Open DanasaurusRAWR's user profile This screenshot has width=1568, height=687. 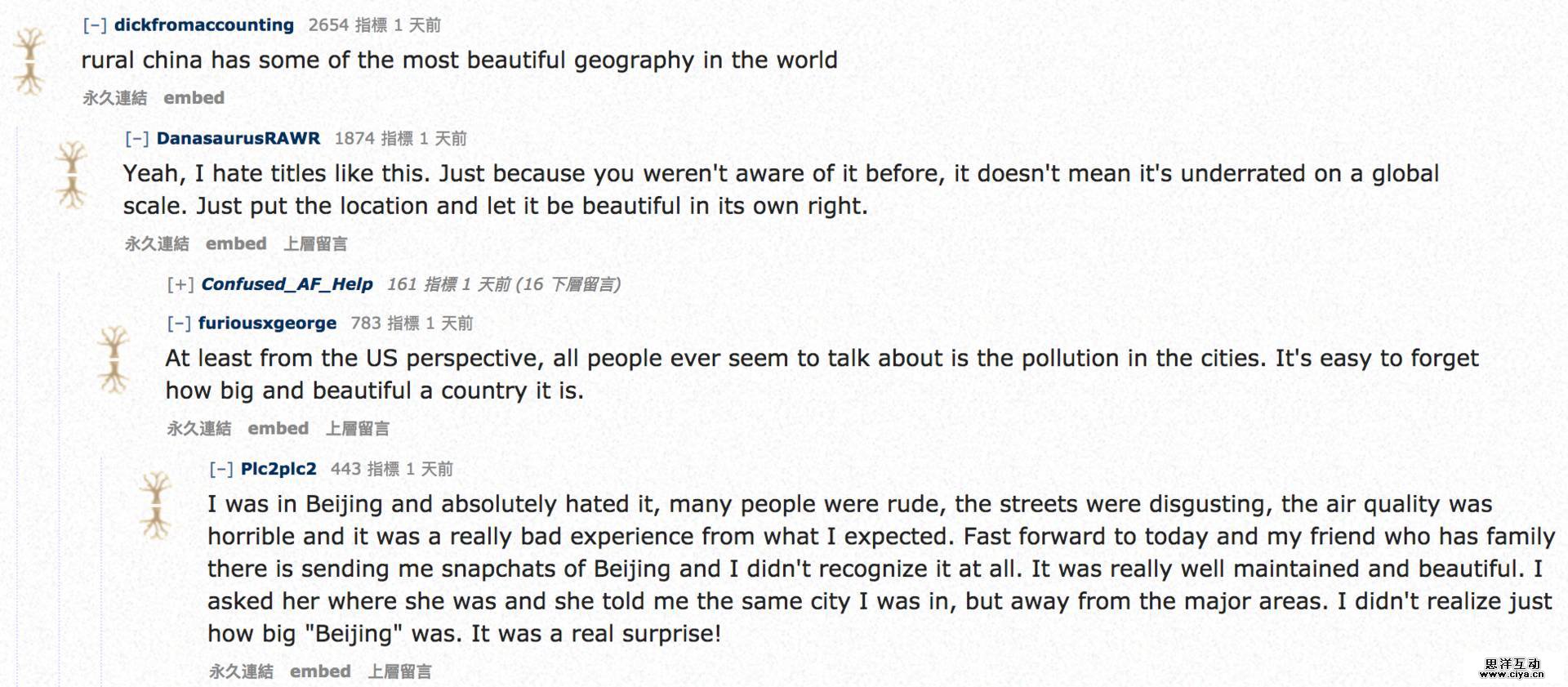coord(238,139)
